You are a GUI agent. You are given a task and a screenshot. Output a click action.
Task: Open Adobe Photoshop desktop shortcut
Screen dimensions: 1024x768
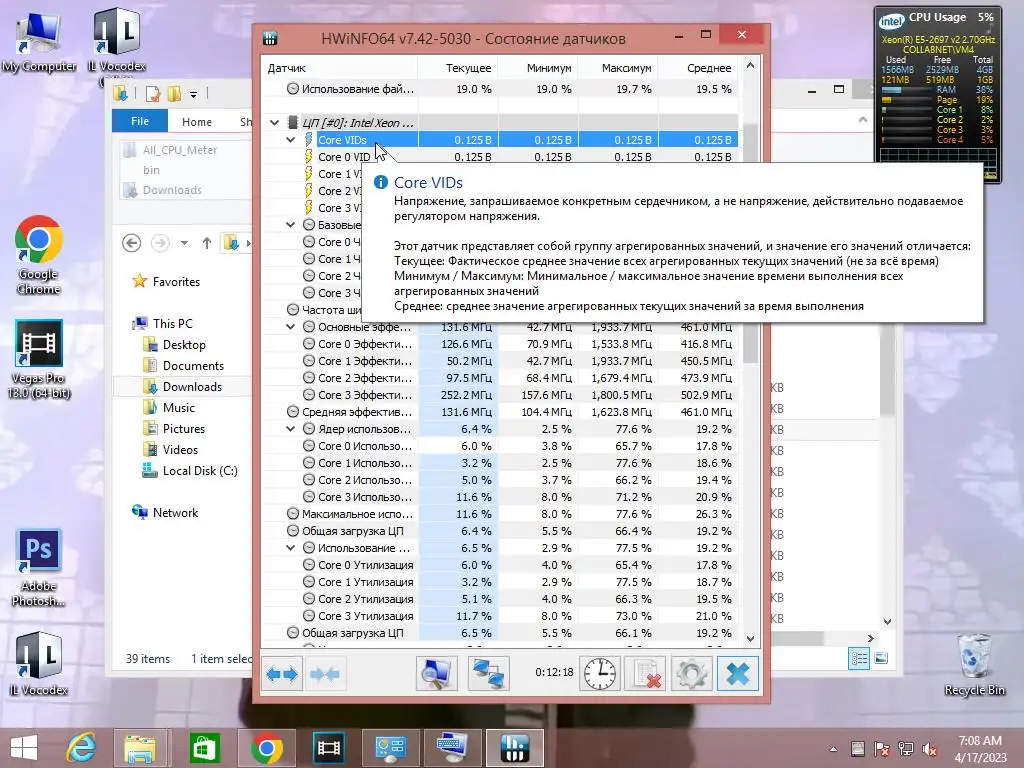39,568
